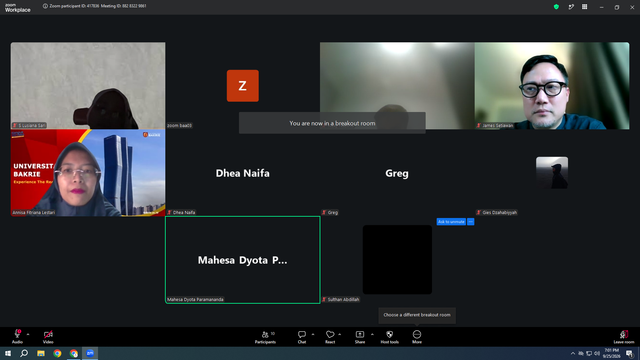This screenshot has height=360, width=640.
Task: Select the Mahesa Dyota highlighted tile
Action: pos(242,260)
